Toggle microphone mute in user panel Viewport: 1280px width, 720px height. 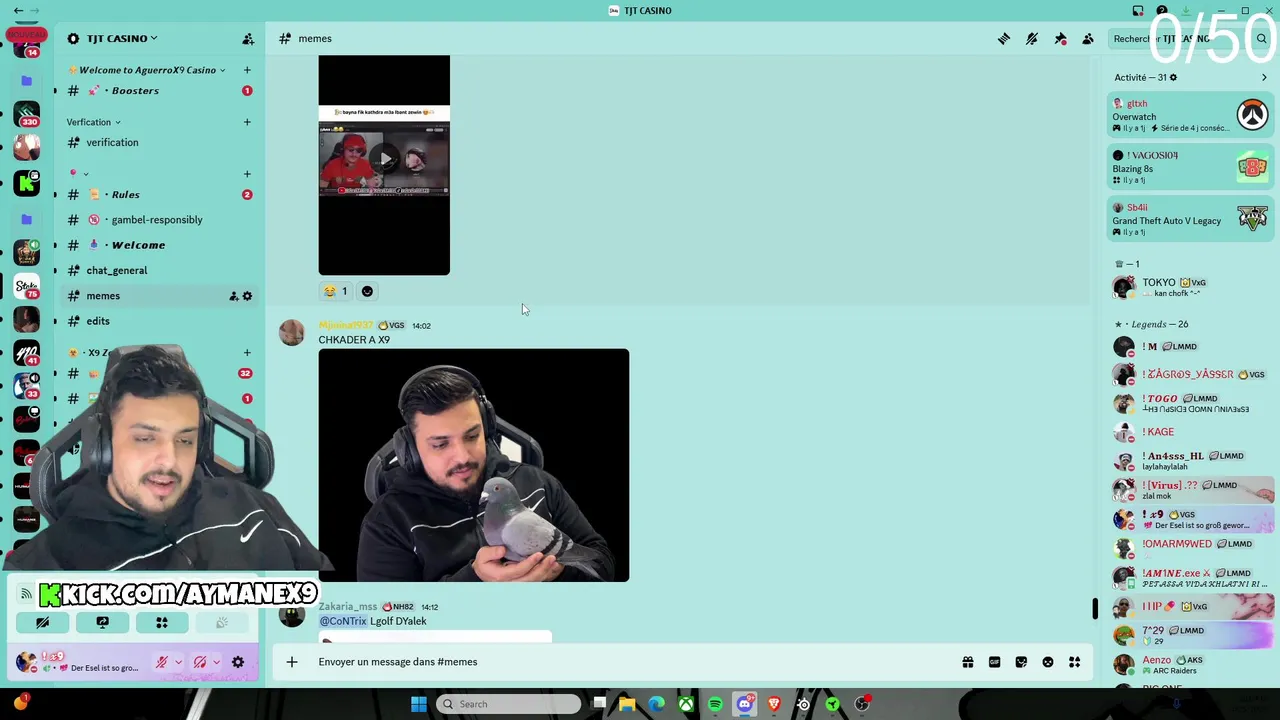pos(161,662)
